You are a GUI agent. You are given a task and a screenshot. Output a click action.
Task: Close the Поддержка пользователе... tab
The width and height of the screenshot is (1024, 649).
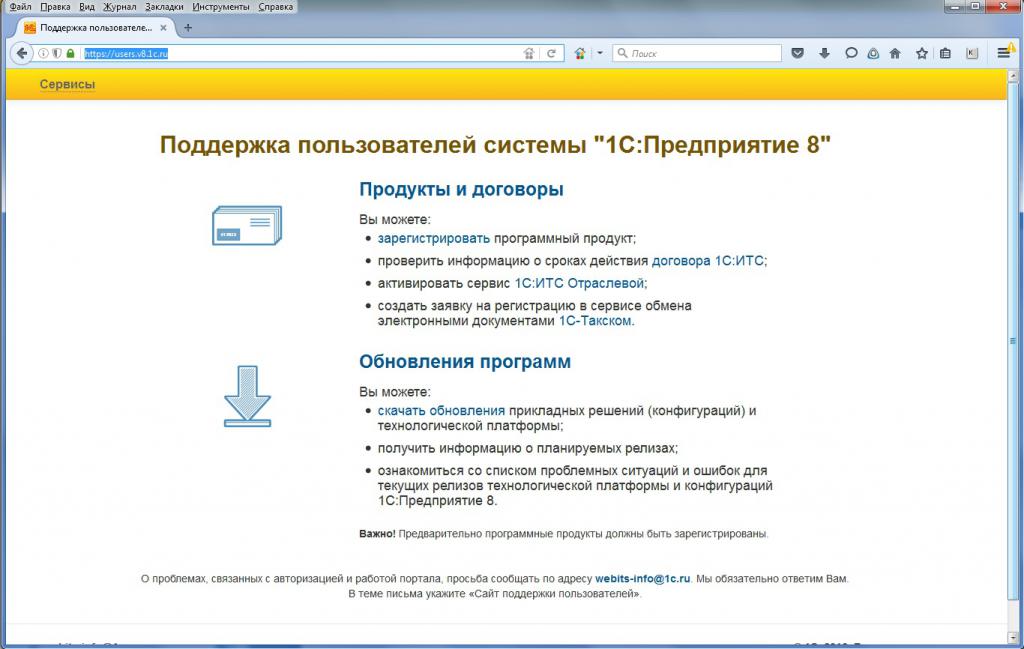point(163,28)
